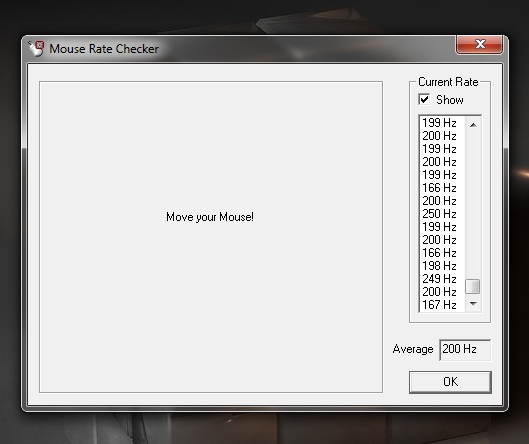Viewport: 529px width, 444px height.
Task: Click the rate list scrollbar thumb
Action: [x=473, y=286]
